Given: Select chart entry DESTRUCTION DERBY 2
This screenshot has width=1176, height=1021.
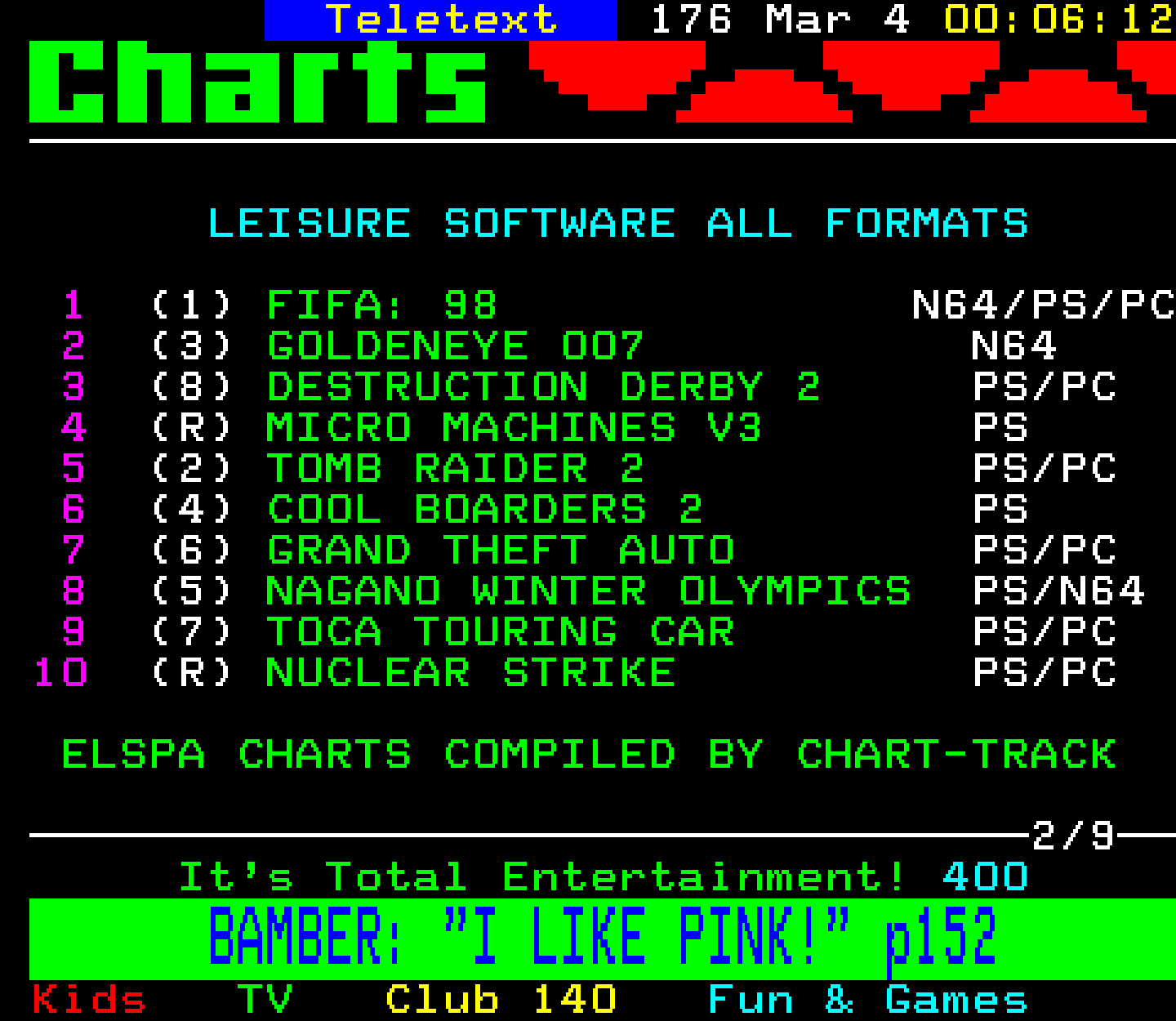Looking at the screenshot, I should tap(544, 387).
